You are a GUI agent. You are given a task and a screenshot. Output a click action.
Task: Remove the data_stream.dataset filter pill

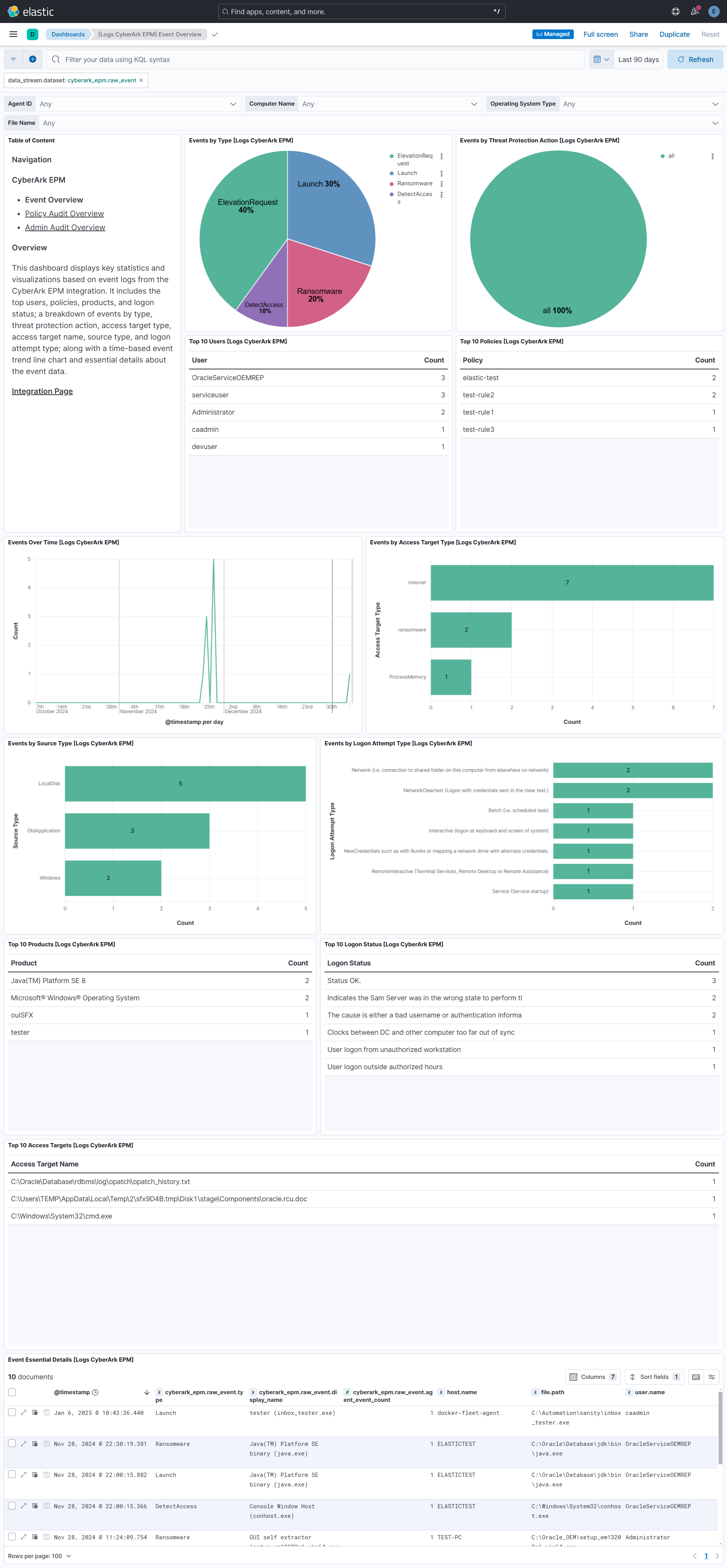tap(141, 80)
